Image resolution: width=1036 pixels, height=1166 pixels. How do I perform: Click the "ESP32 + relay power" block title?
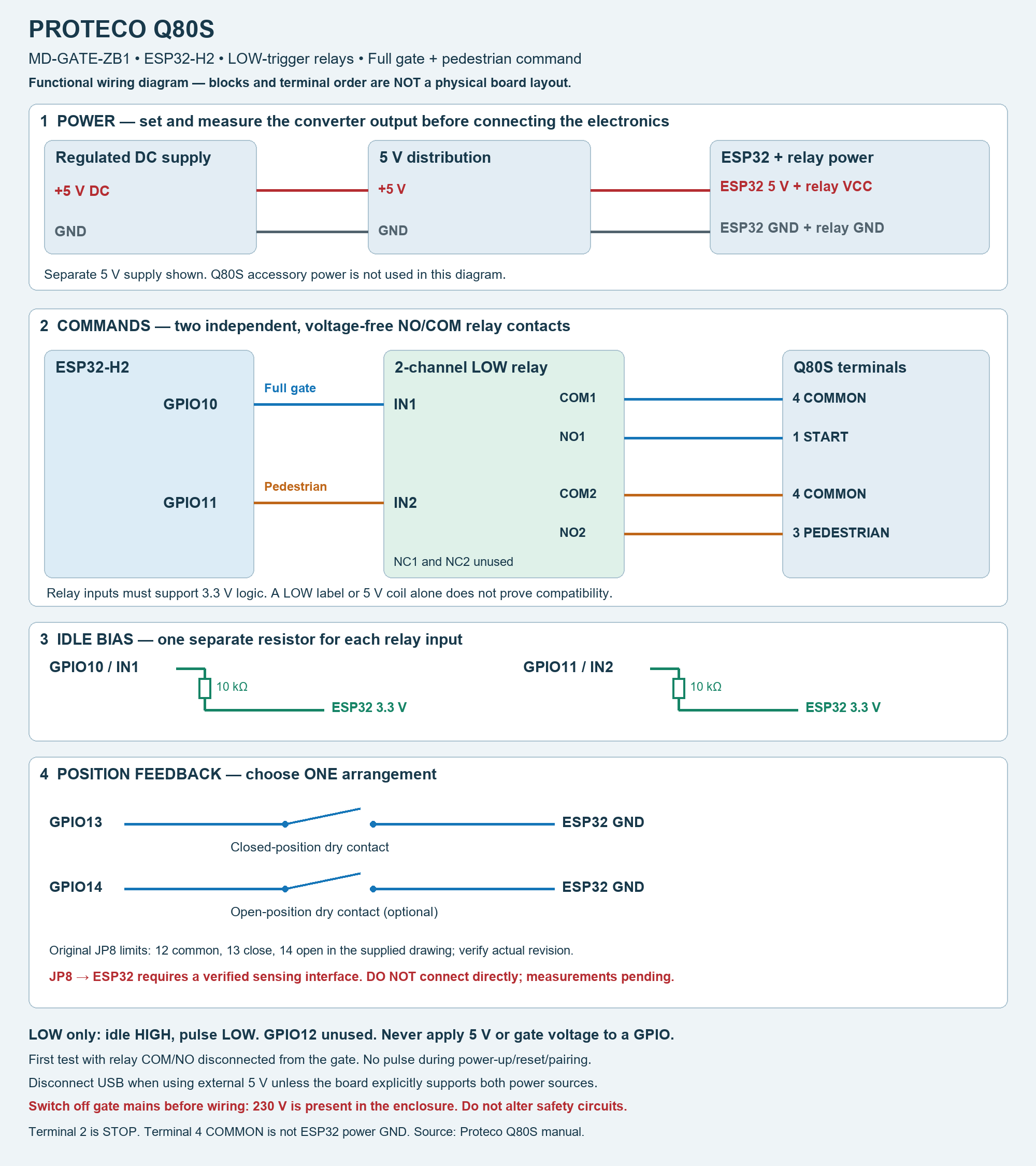pyautogui.click(x=797, y=158)
